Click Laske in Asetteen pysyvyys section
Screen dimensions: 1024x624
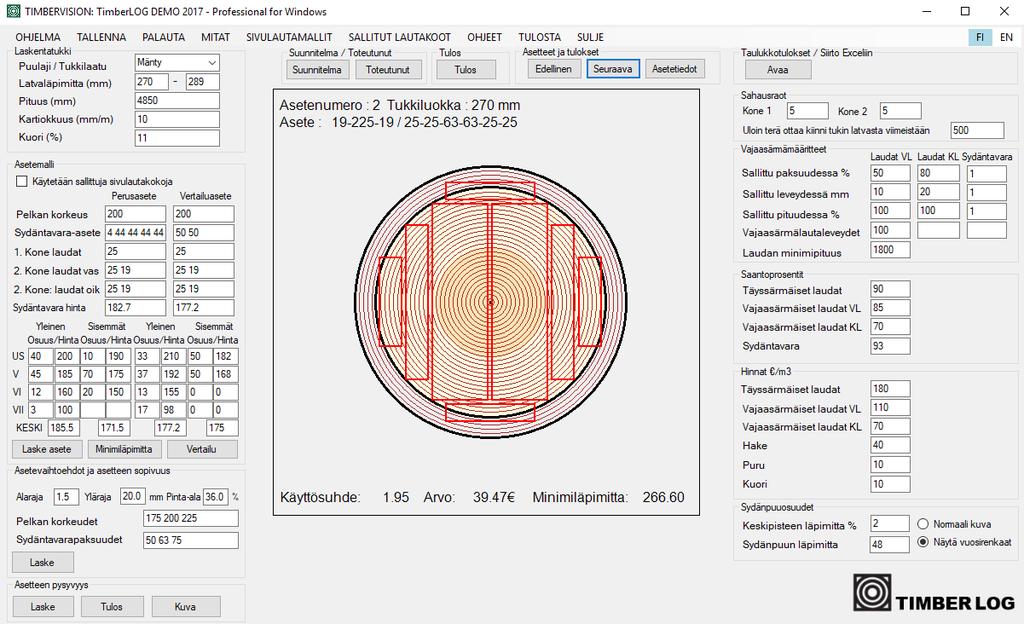43,607
